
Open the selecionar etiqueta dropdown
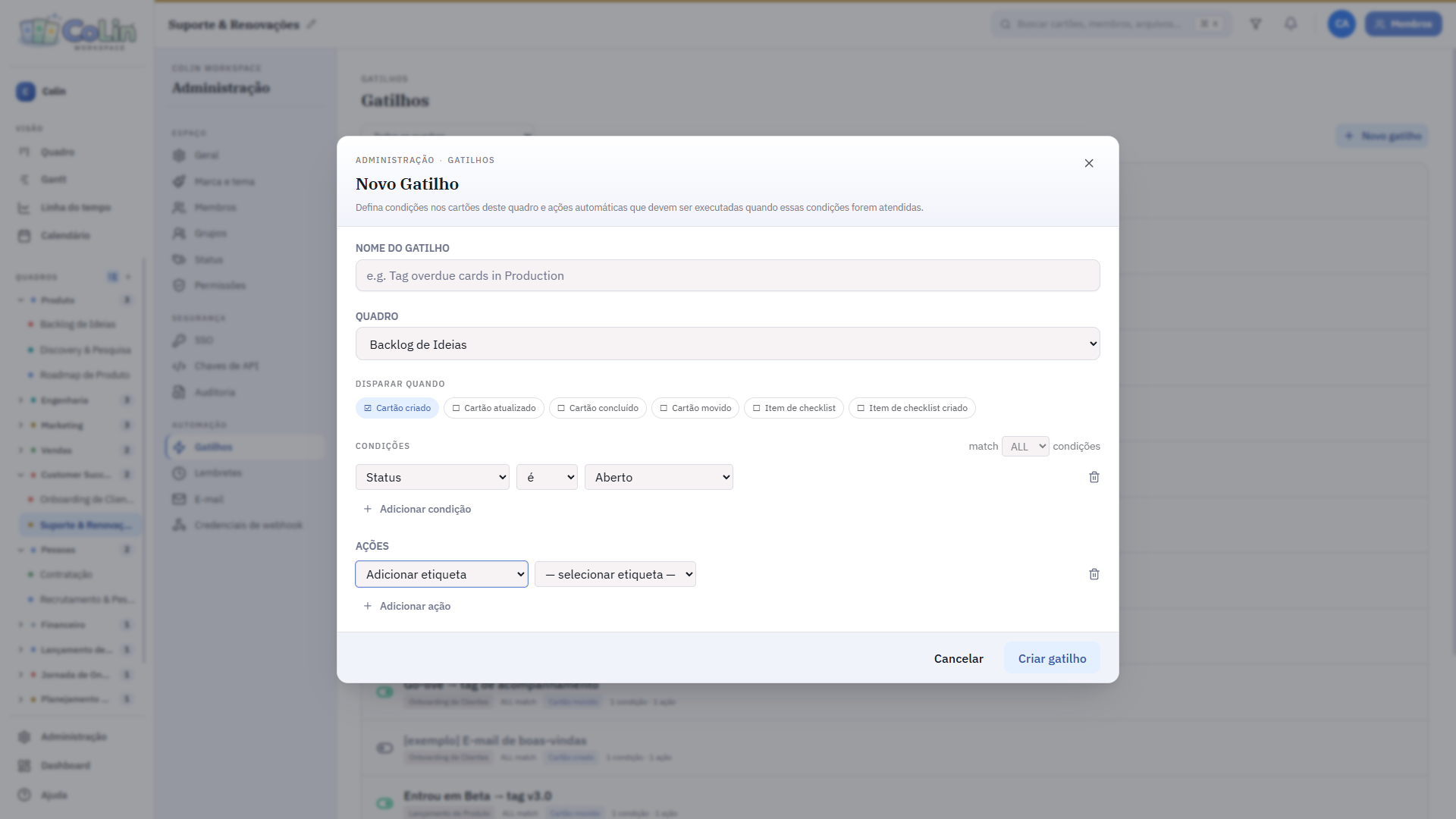tap(615, 574)
